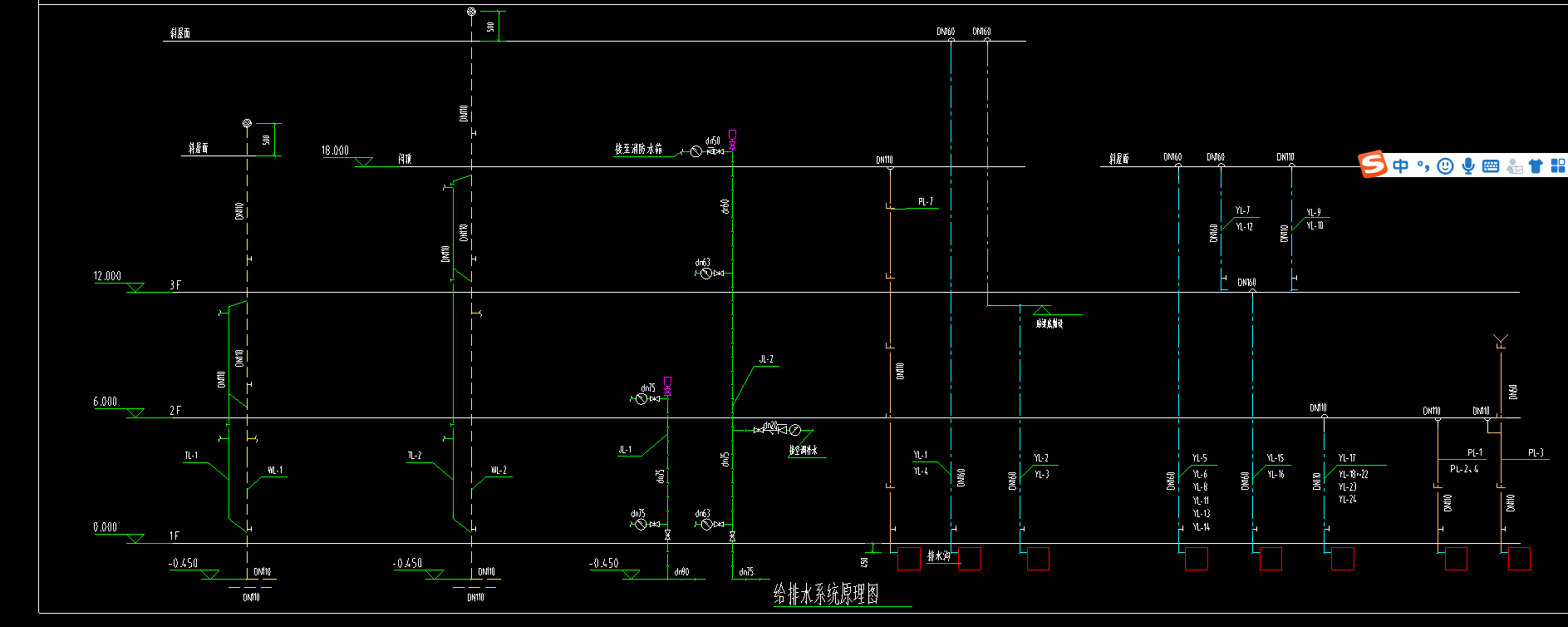
Task: Select the 6.000 elevation label
Action: click(x=106, y=402)
